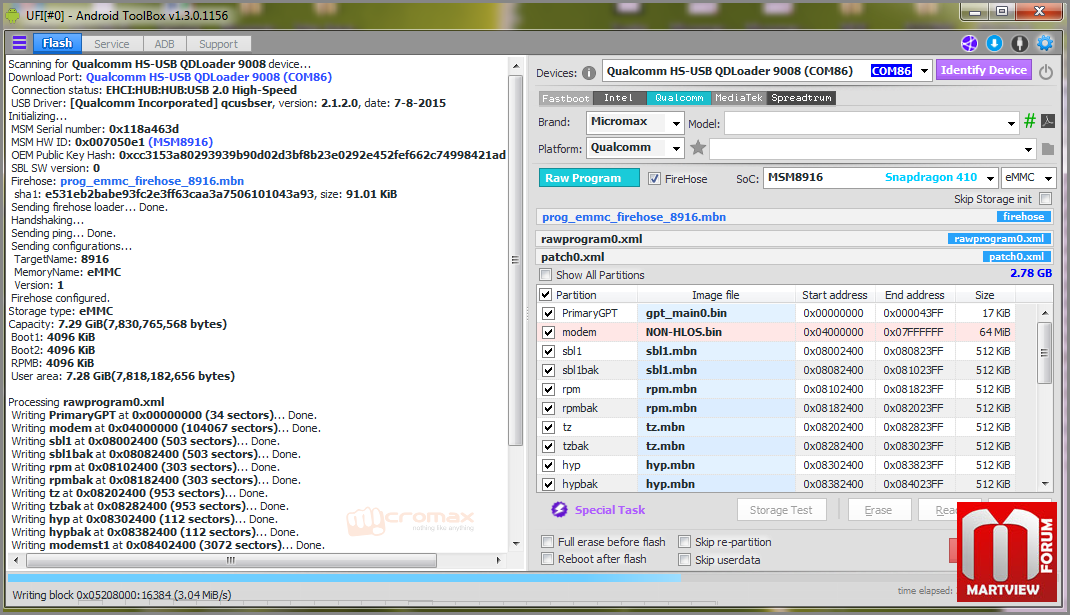The height and width of the screenshot is (615, 1070).
Task: Check Show All Partitions
Action: click(545, 275)
